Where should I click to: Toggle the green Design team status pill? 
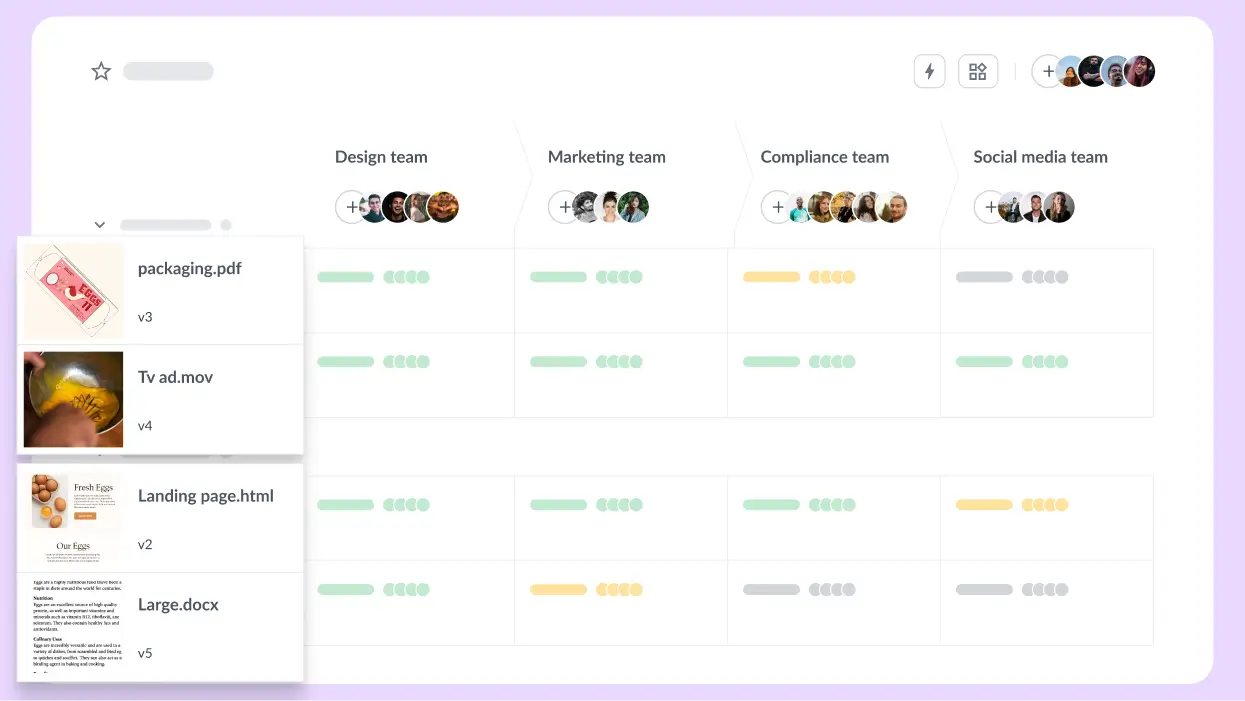click(x=345, y=276)
